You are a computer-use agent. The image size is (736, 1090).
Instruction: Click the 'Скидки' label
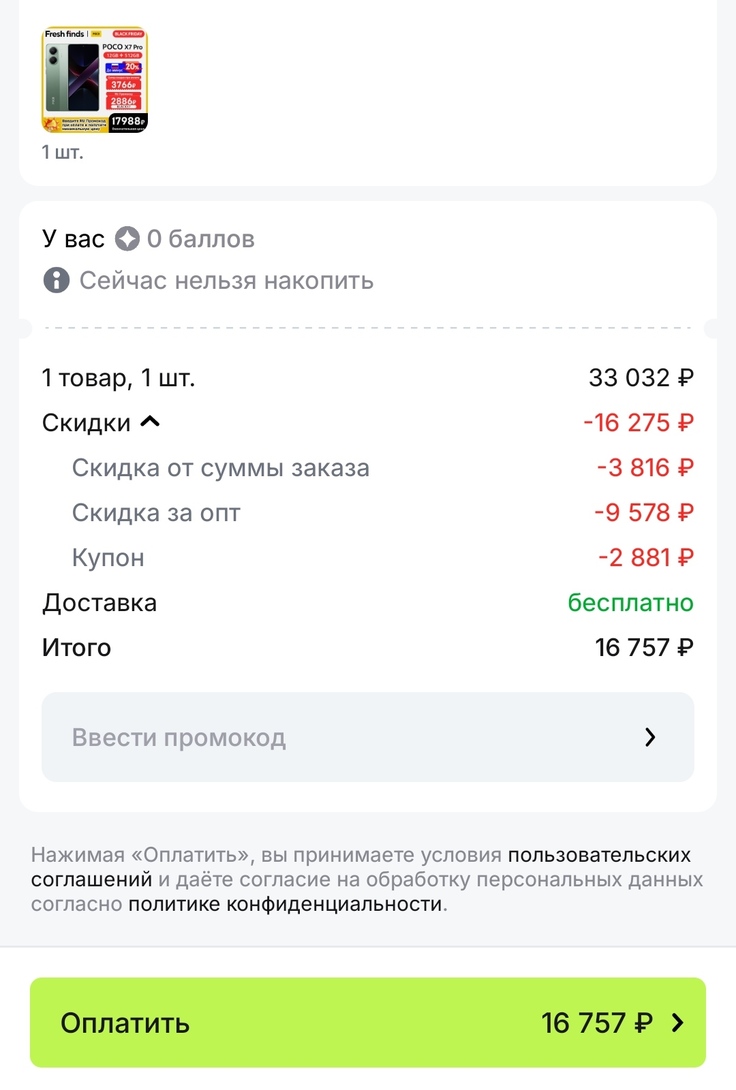(86, 422)
